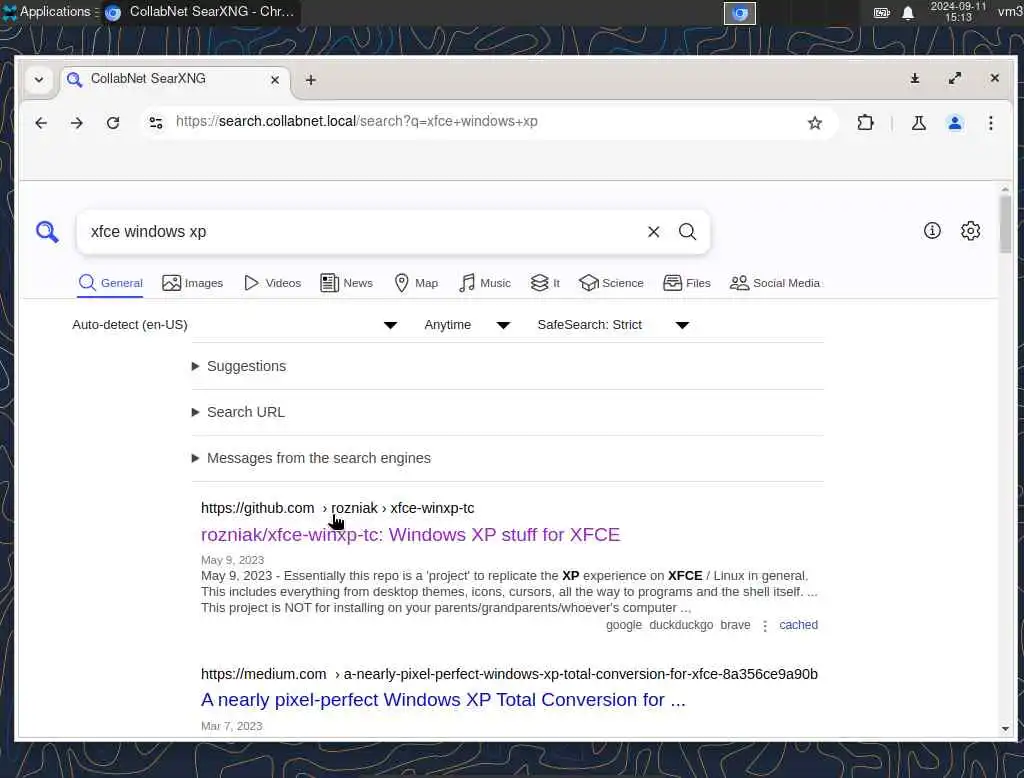Screen dimensions: 1024x778
Task: Click the github.com result URL
Action: [338, 508]
